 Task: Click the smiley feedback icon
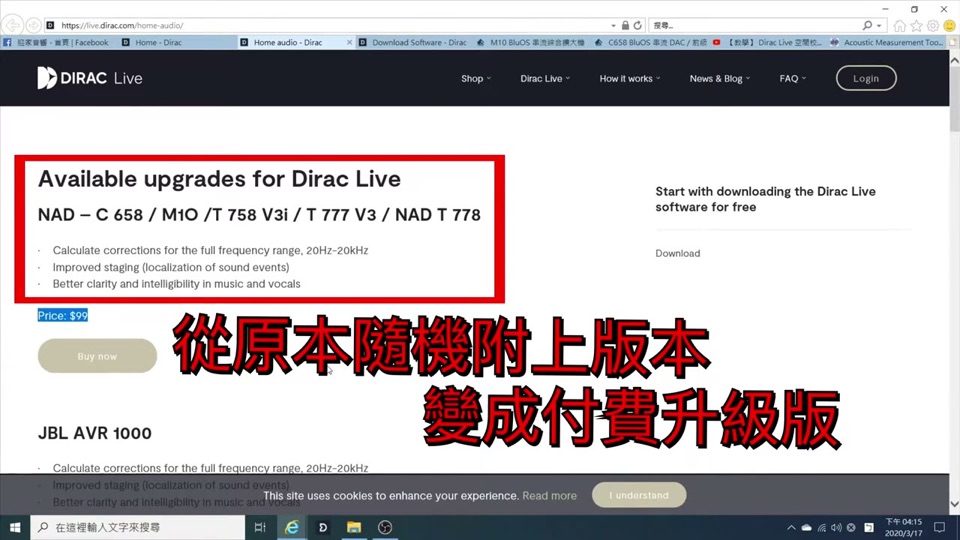click(x=949, y=25)
